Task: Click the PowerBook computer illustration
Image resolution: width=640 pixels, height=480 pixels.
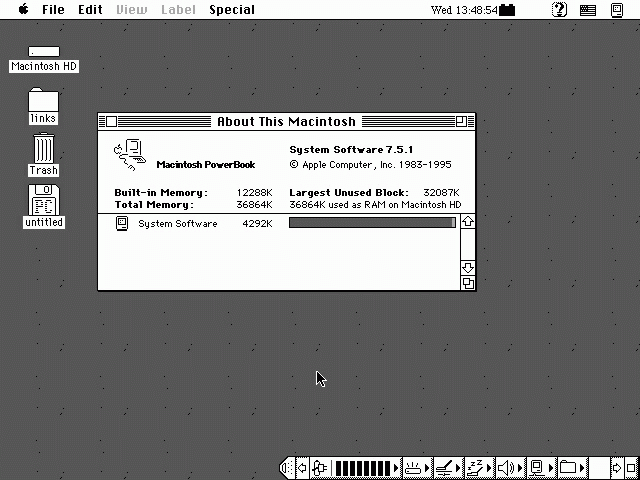Action: 130,155
